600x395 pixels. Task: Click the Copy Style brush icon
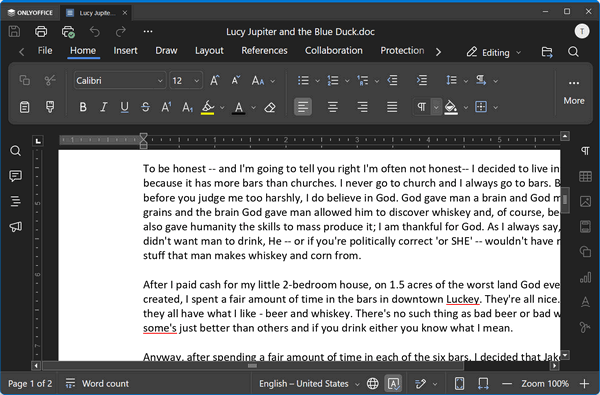click(x=50, y=107)
